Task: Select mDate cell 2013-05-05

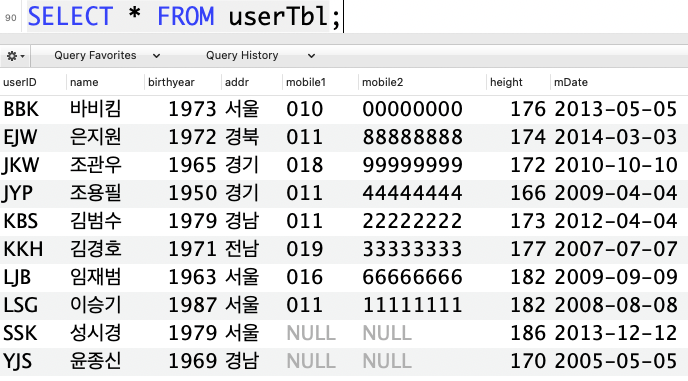Action: (x=616, y=109)
